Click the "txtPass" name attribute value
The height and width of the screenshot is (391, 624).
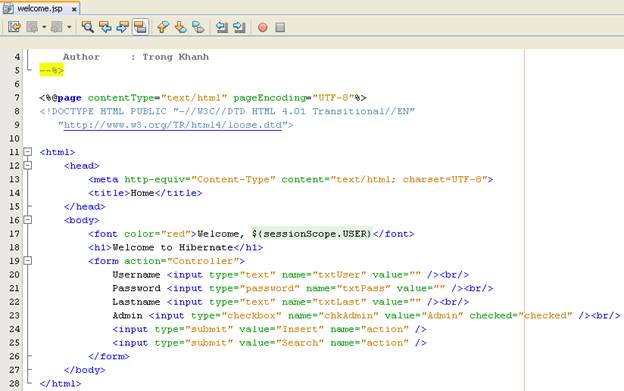tap(364, 288)
